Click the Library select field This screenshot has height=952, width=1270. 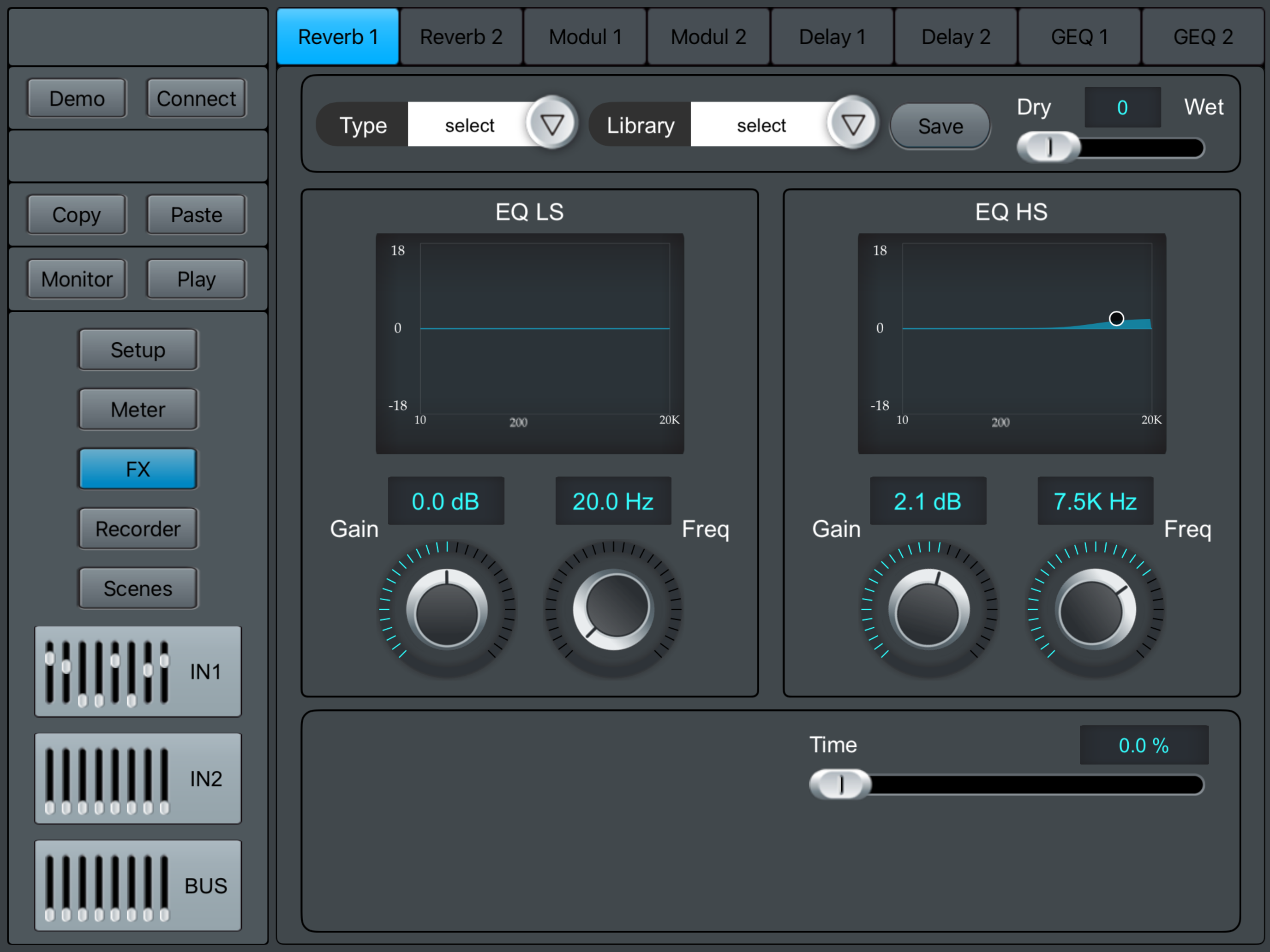[761, 125]
